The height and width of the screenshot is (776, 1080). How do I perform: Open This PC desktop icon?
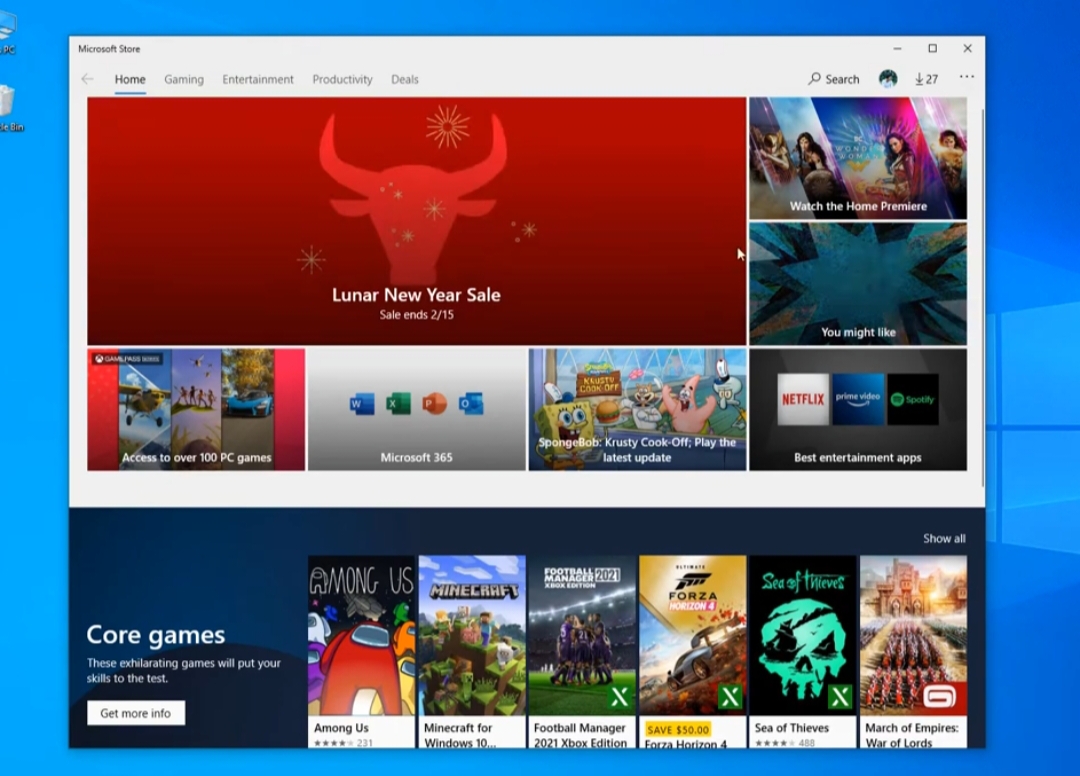click(7, 33)
